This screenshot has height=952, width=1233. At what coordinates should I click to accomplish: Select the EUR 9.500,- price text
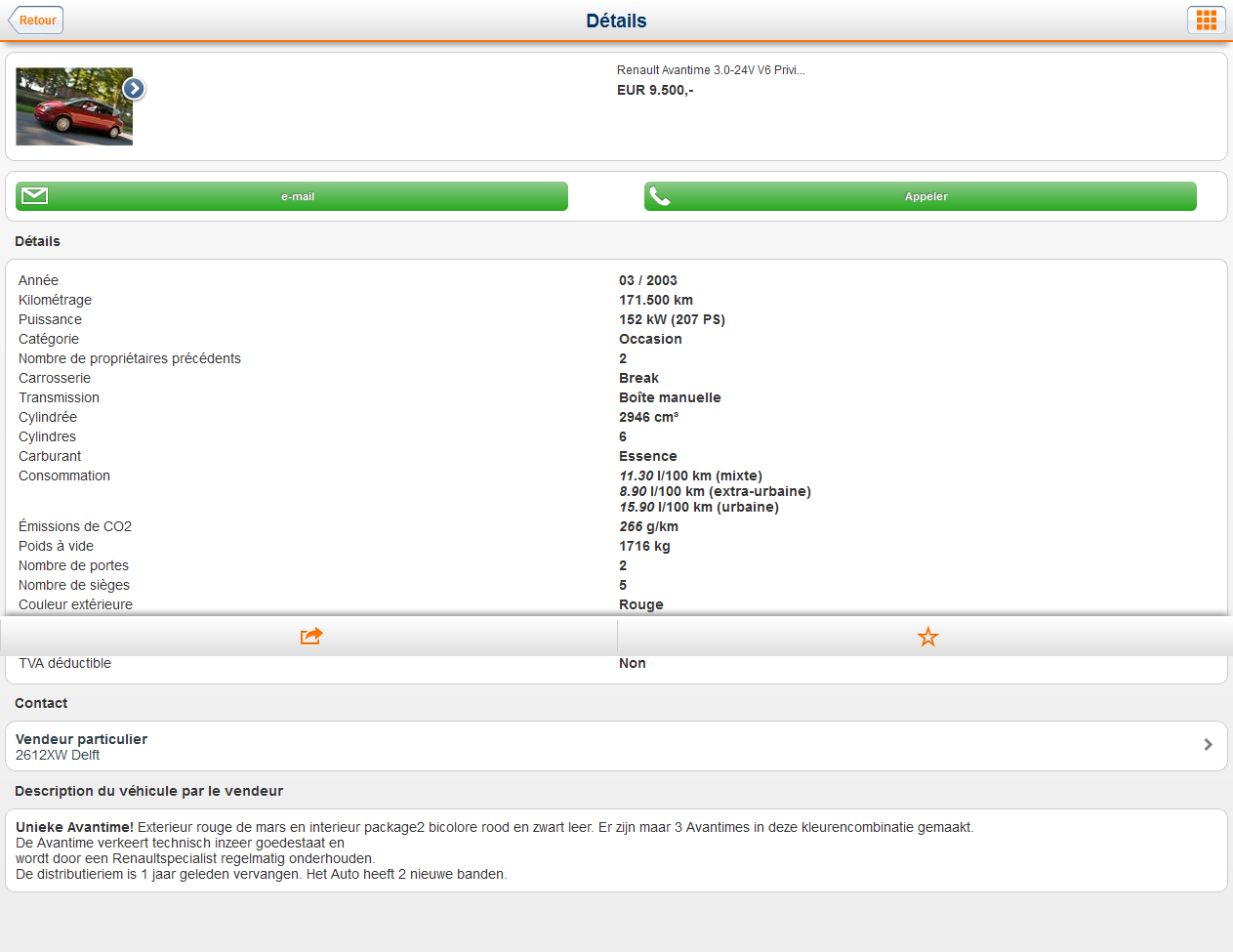coord(655,90)
